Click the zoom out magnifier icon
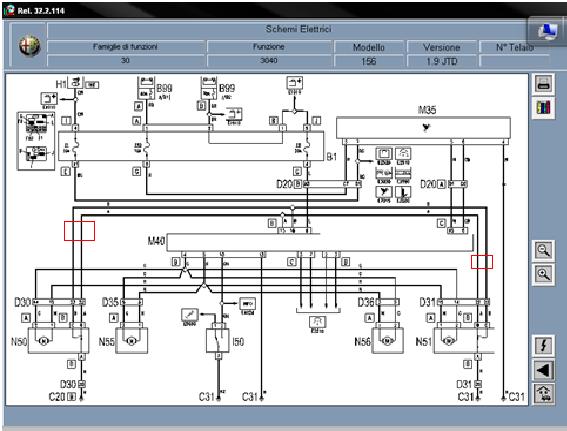 point(543,250)
